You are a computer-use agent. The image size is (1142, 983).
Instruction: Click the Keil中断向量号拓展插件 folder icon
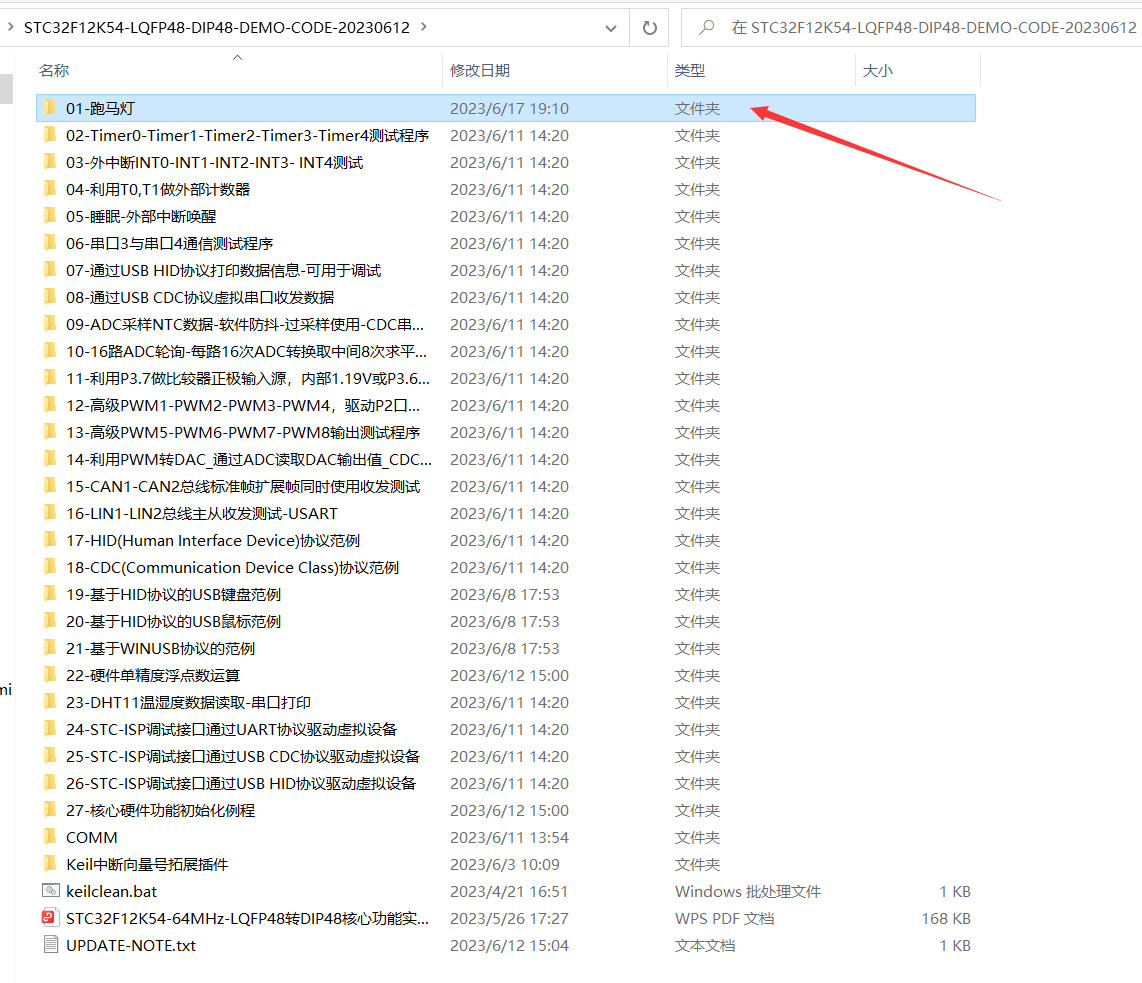tap(50, 864)
